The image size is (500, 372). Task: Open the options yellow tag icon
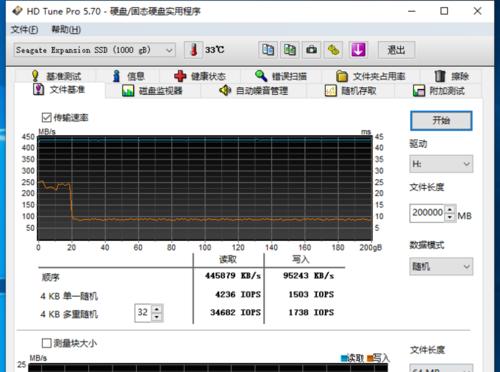[x=333, y=50]
